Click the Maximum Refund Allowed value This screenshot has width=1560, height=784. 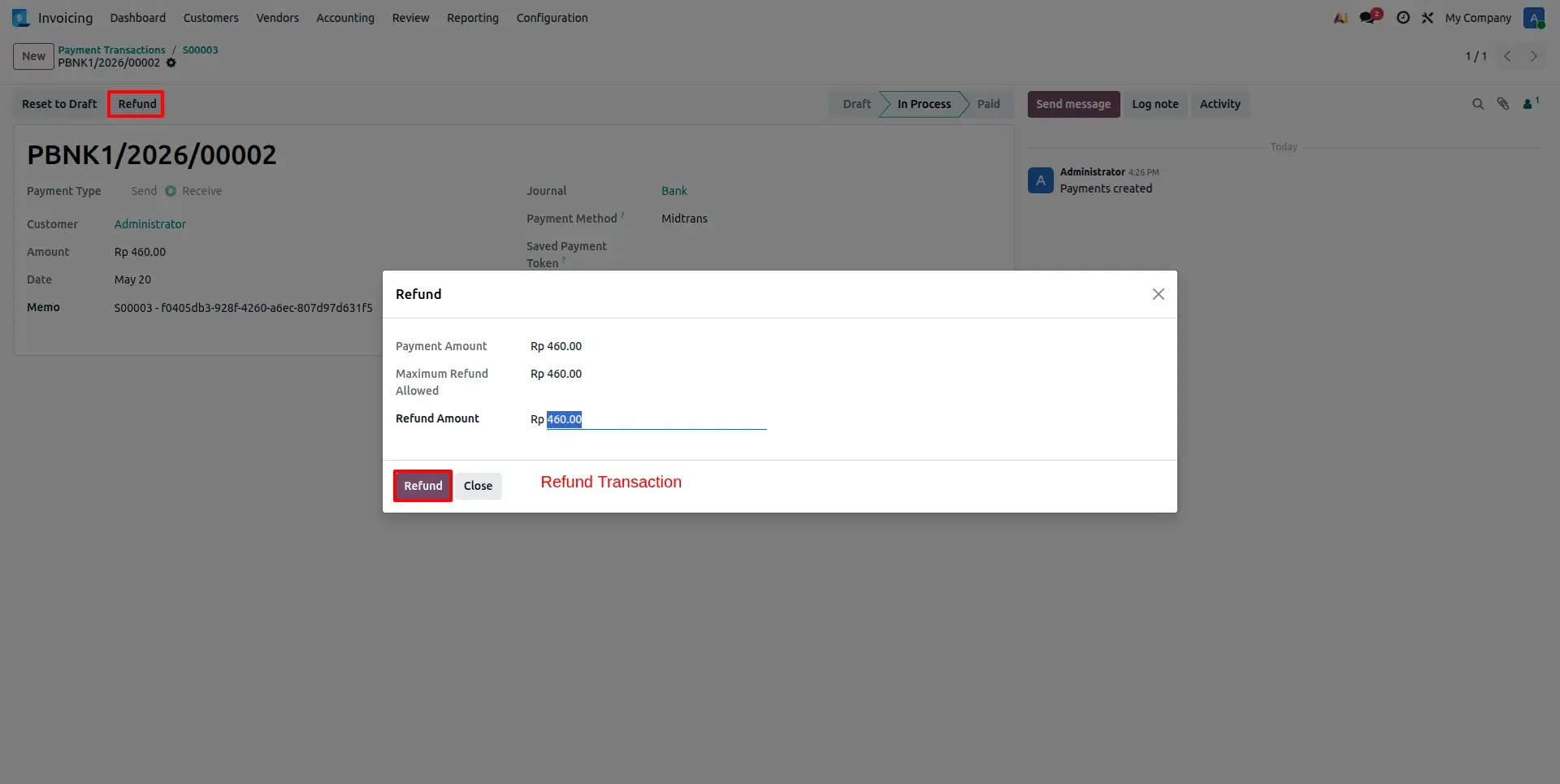pos(556,374)
